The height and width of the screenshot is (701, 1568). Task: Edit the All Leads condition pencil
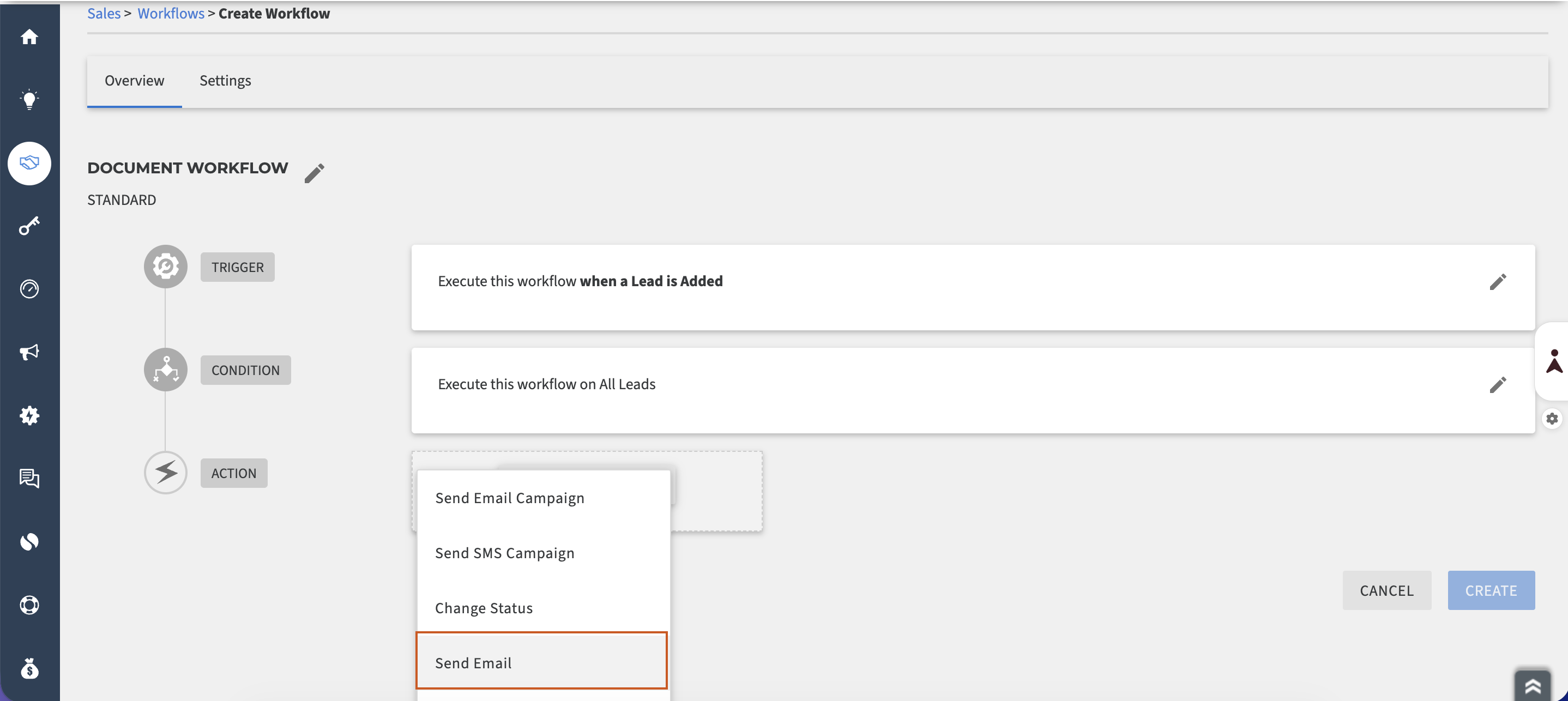(x=1497, y=385)
